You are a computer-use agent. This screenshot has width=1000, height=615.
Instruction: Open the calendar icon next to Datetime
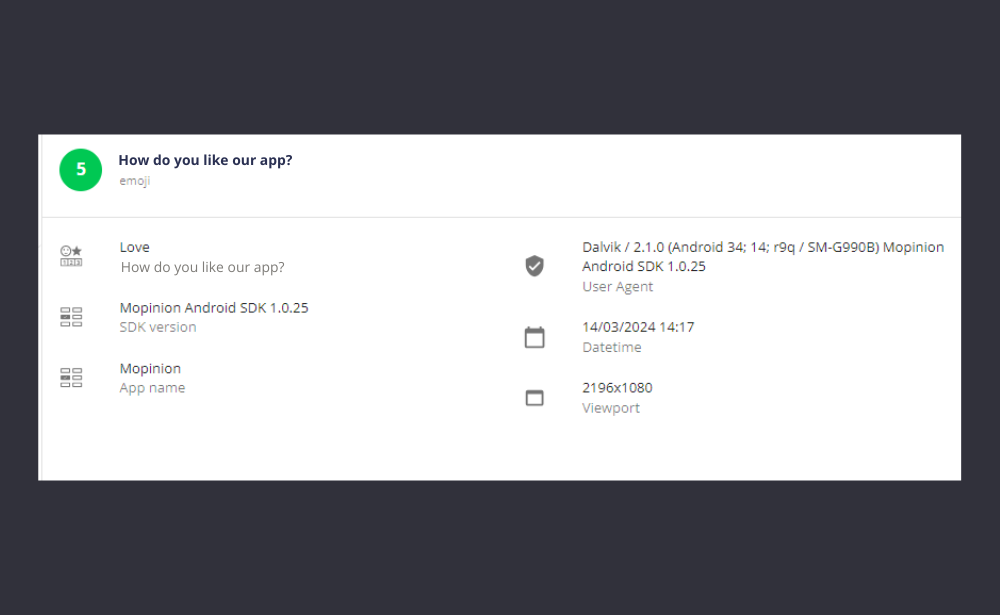535,337
